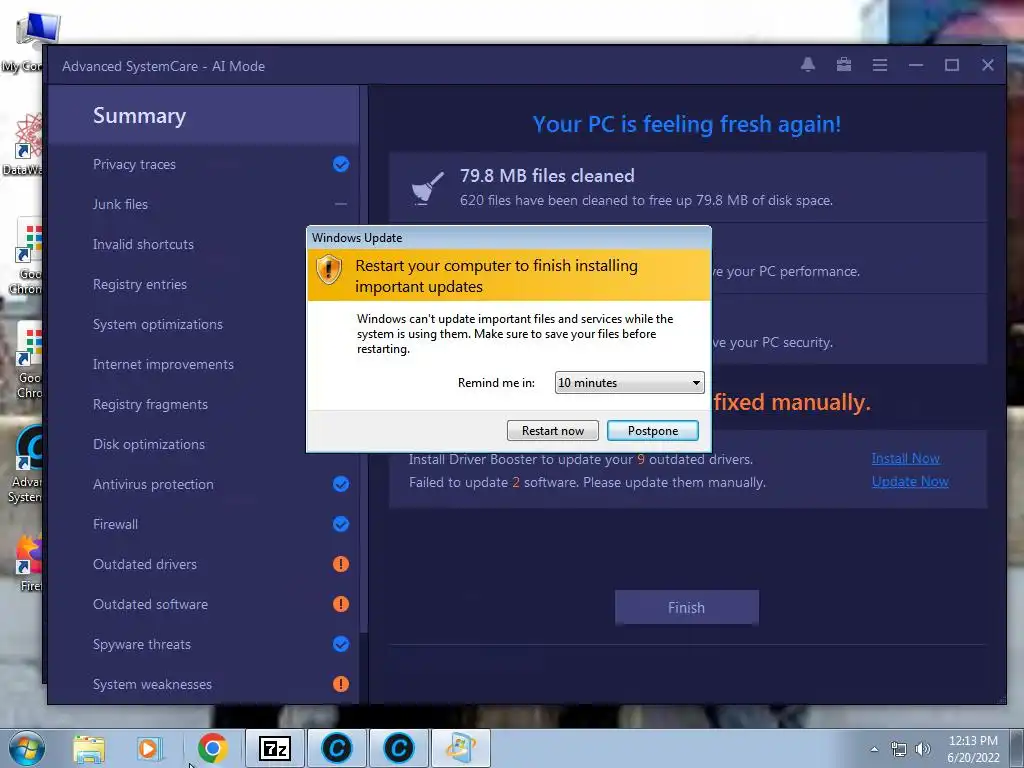Launch Windows Media Player from taskbar
The width and height of the screenshot is (1024, 768).
[x=149, y=749]
